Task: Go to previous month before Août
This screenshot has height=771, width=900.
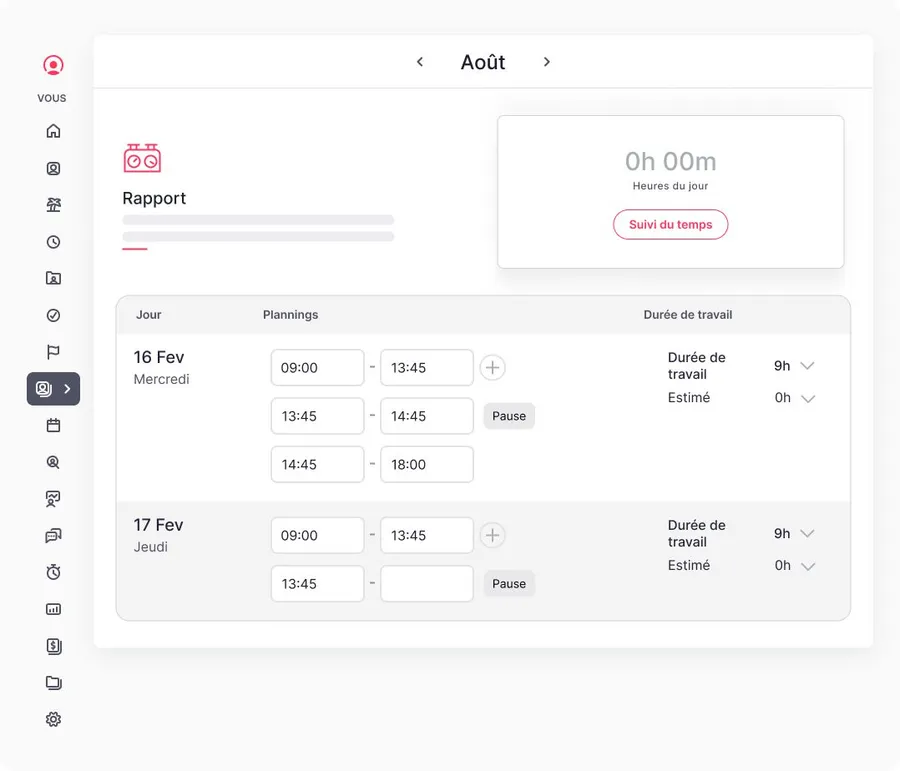Action: 420,62
